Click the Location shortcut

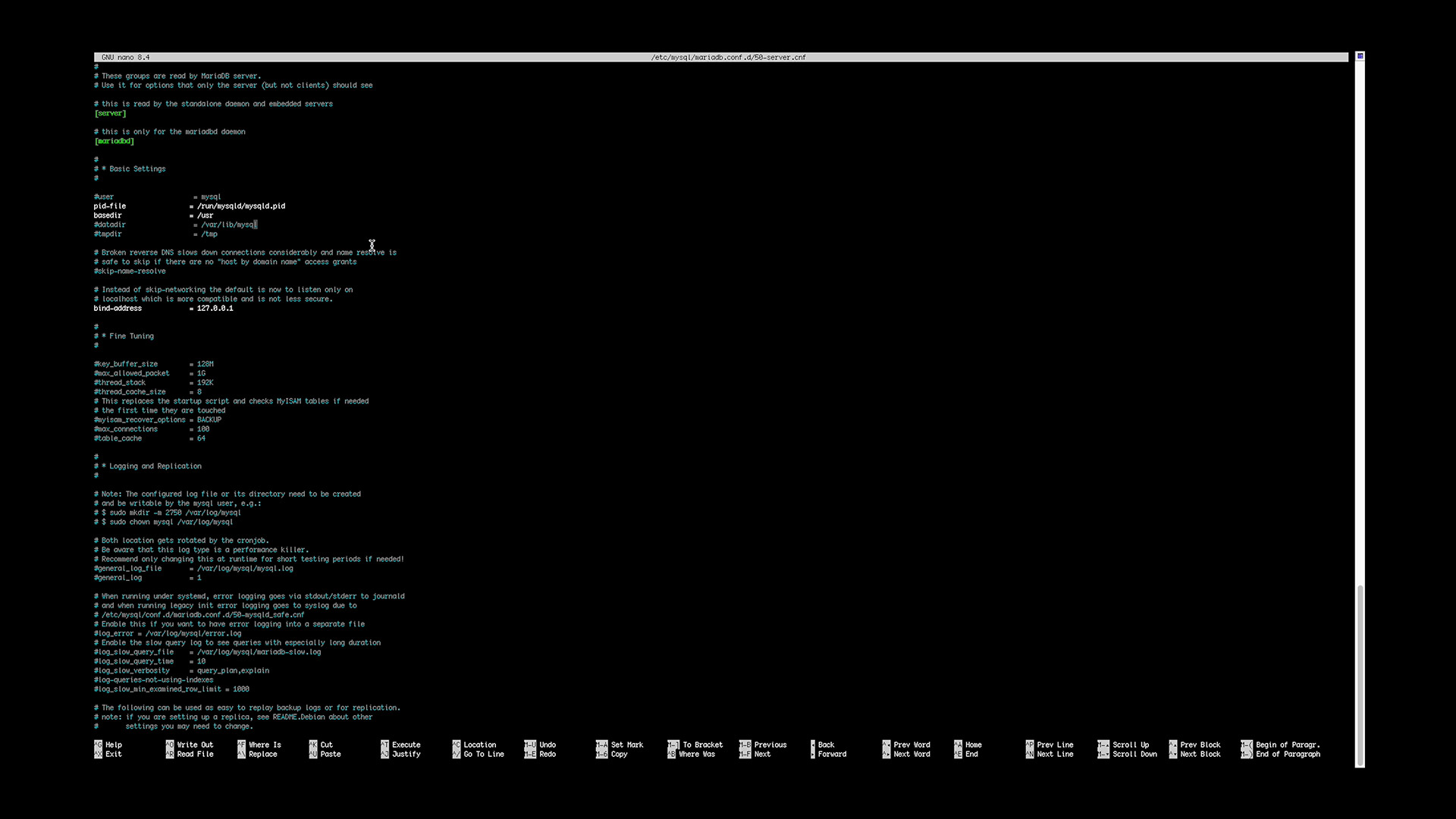[x=479, y=745]
